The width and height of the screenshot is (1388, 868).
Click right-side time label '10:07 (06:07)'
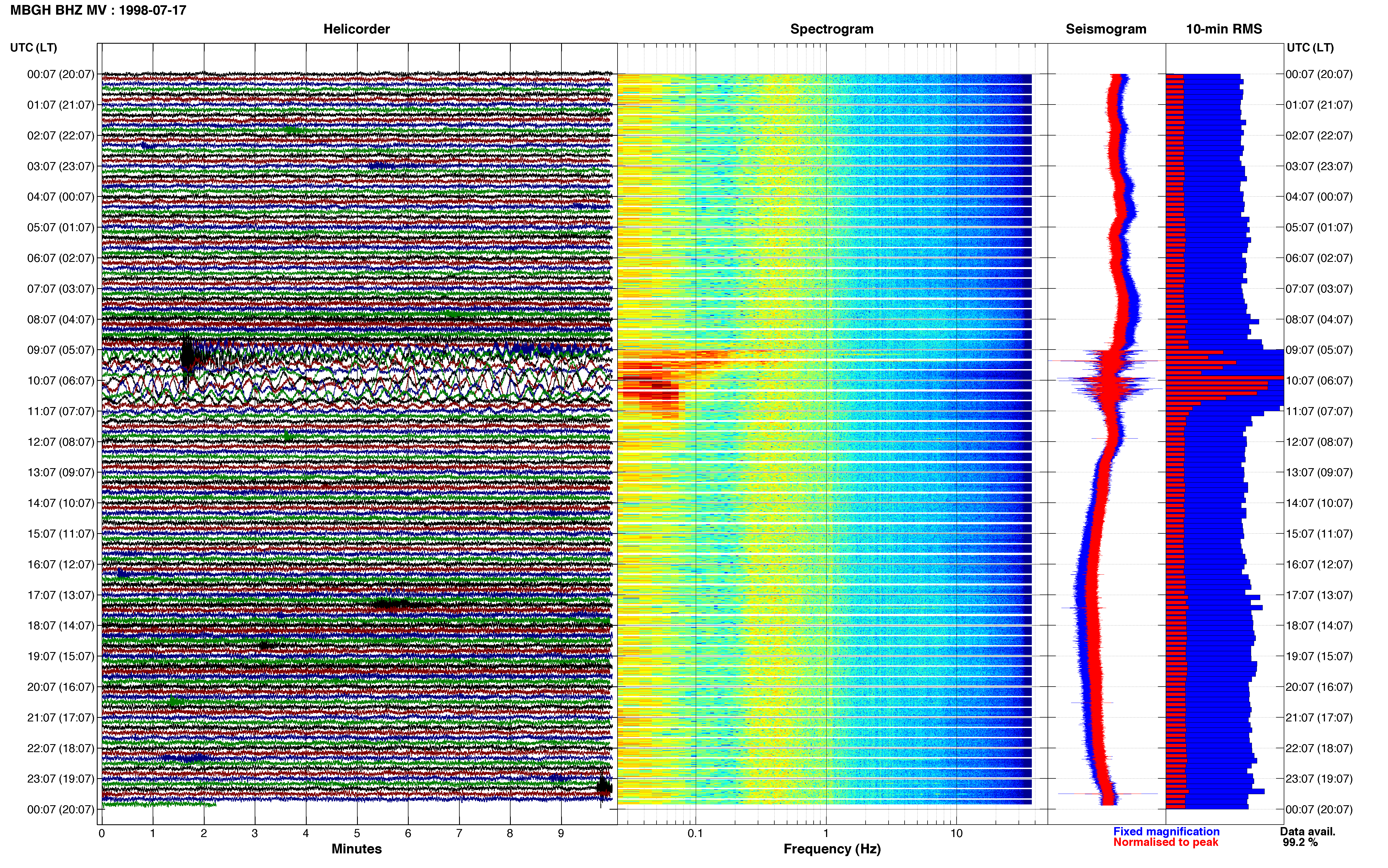click(x=1319, y=380)
